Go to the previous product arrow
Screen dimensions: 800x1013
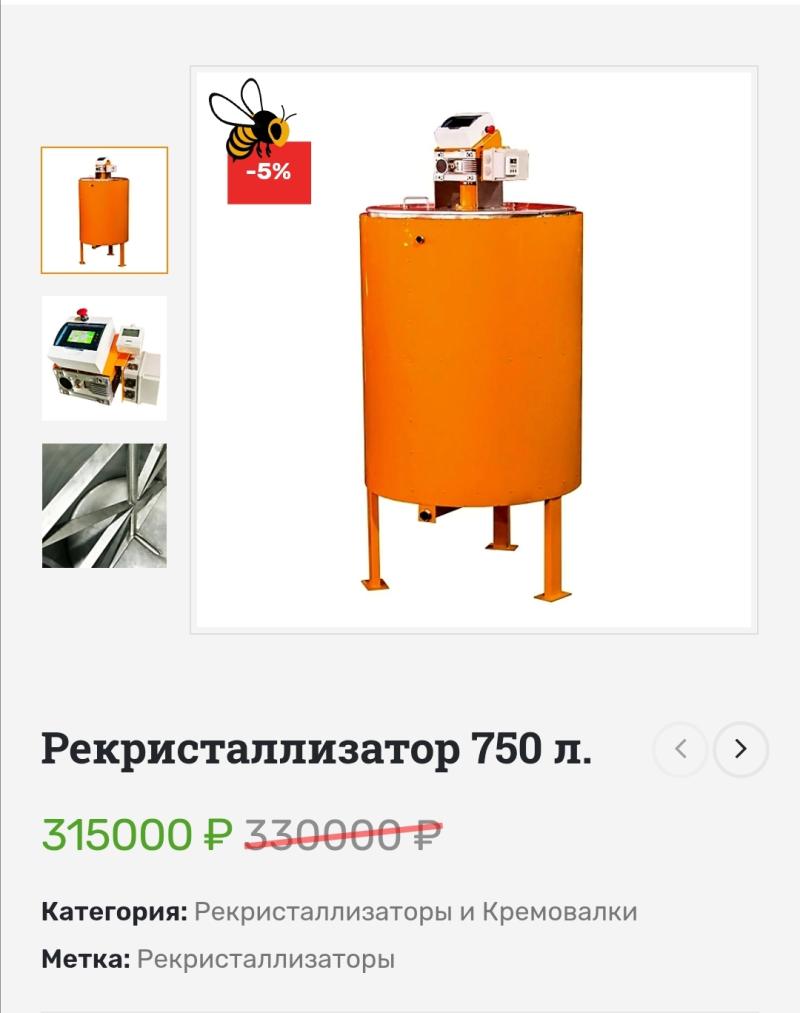[x=680, y=749]
